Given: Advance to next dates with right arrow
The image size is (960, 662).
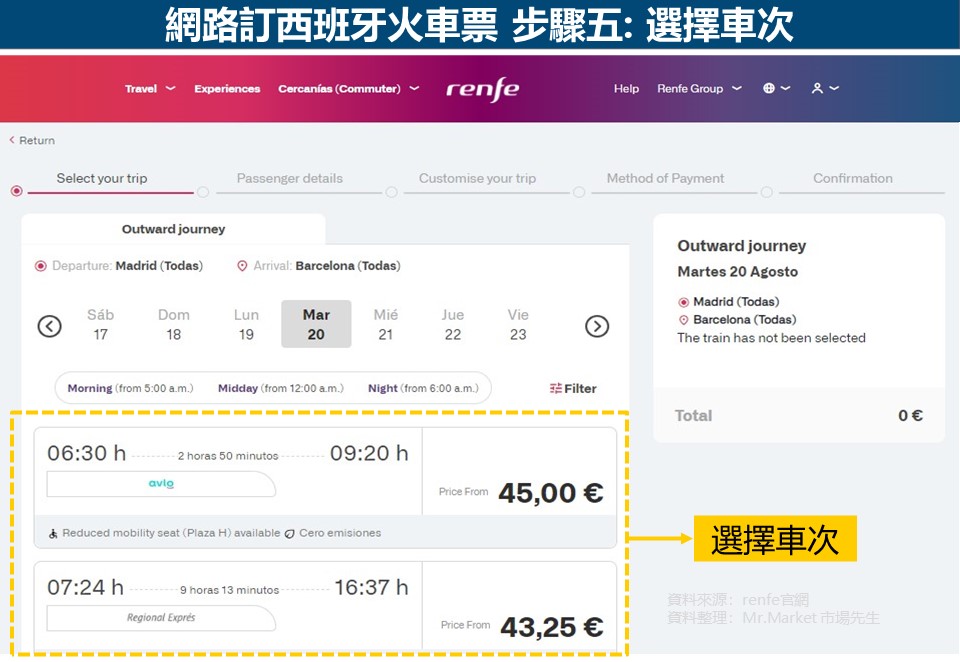Looking at the screenshot, I should (x=596, y=326).
